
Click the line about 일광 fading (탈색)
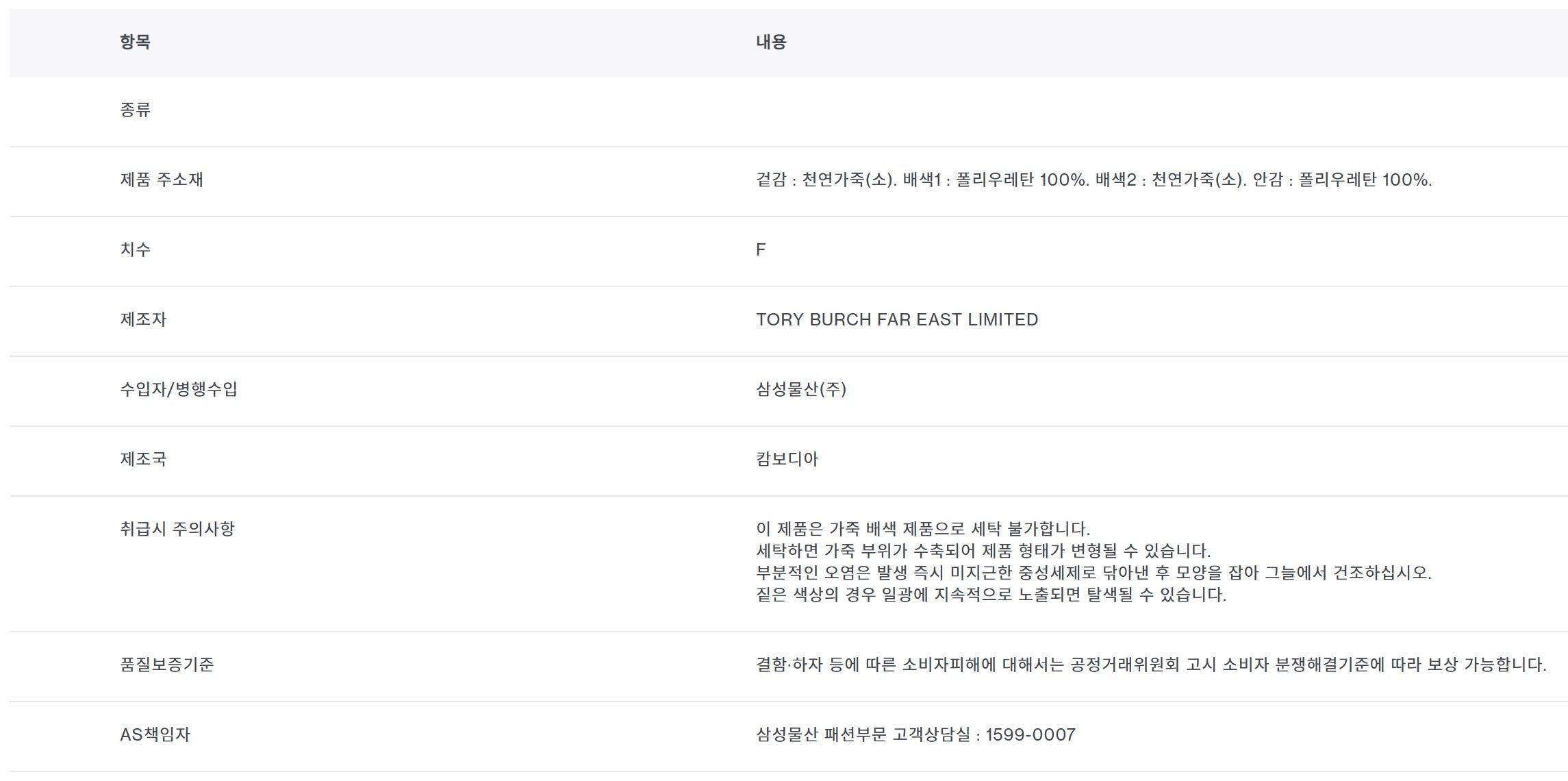coord(991,595)
